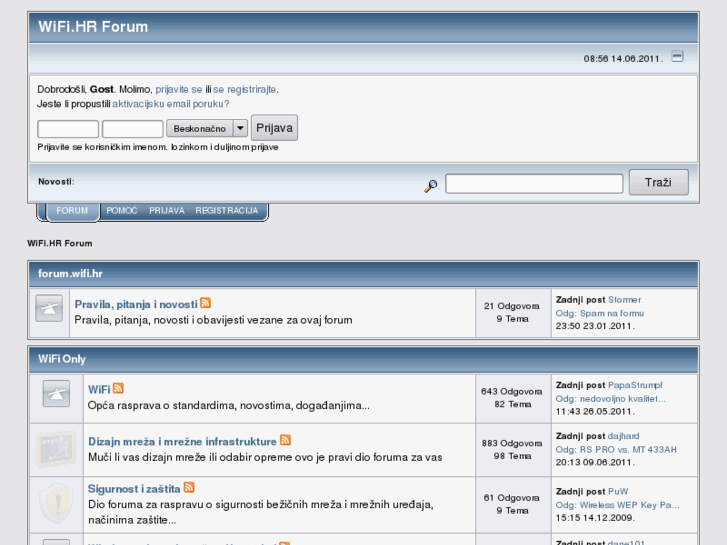
Task: Select the FORUM tab
Action: pyautogui.click(x=72, y=211)
